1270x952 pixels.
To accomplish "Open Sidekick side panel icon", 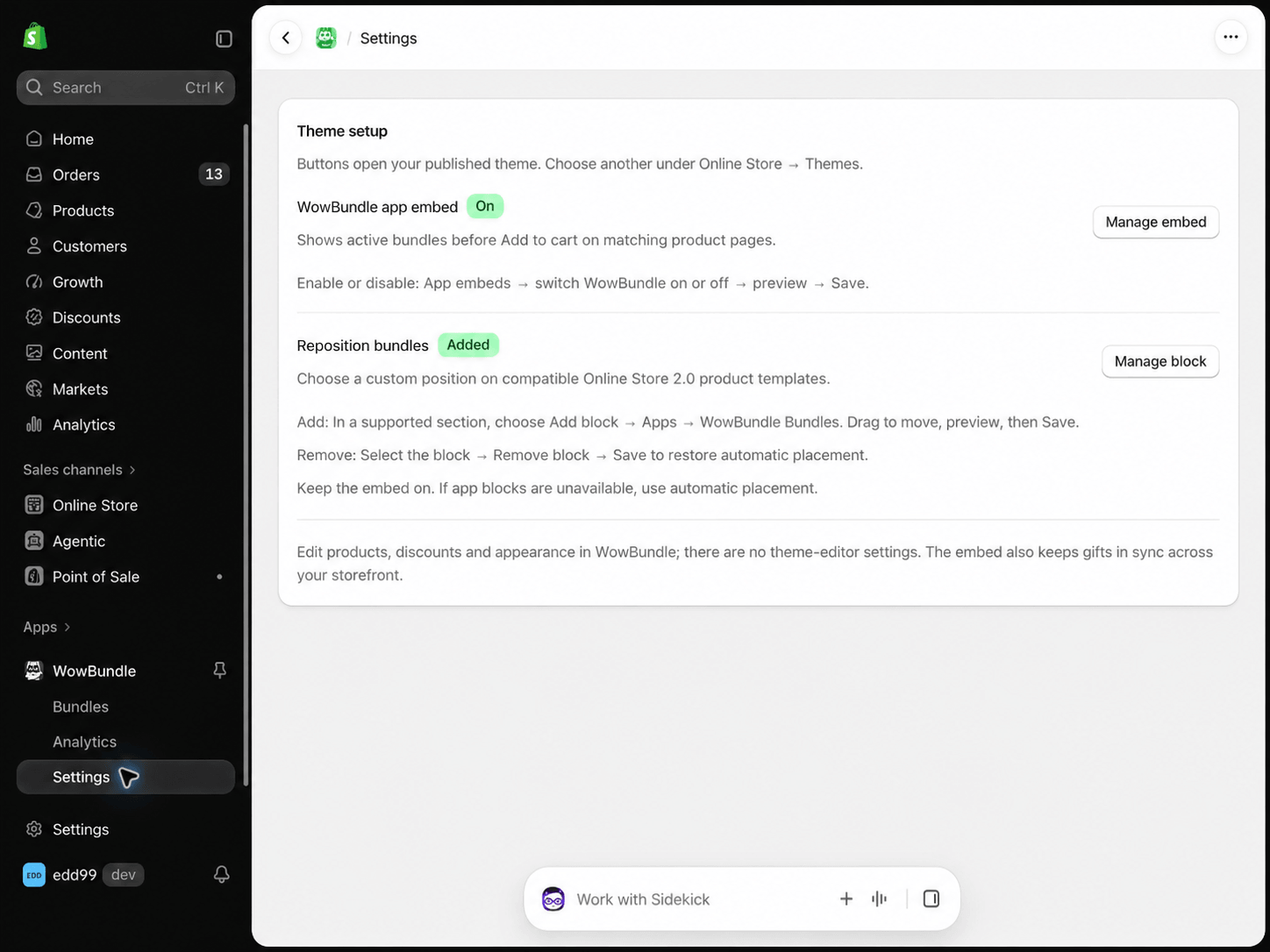I will pyautogui.click(x=931, y=899).
